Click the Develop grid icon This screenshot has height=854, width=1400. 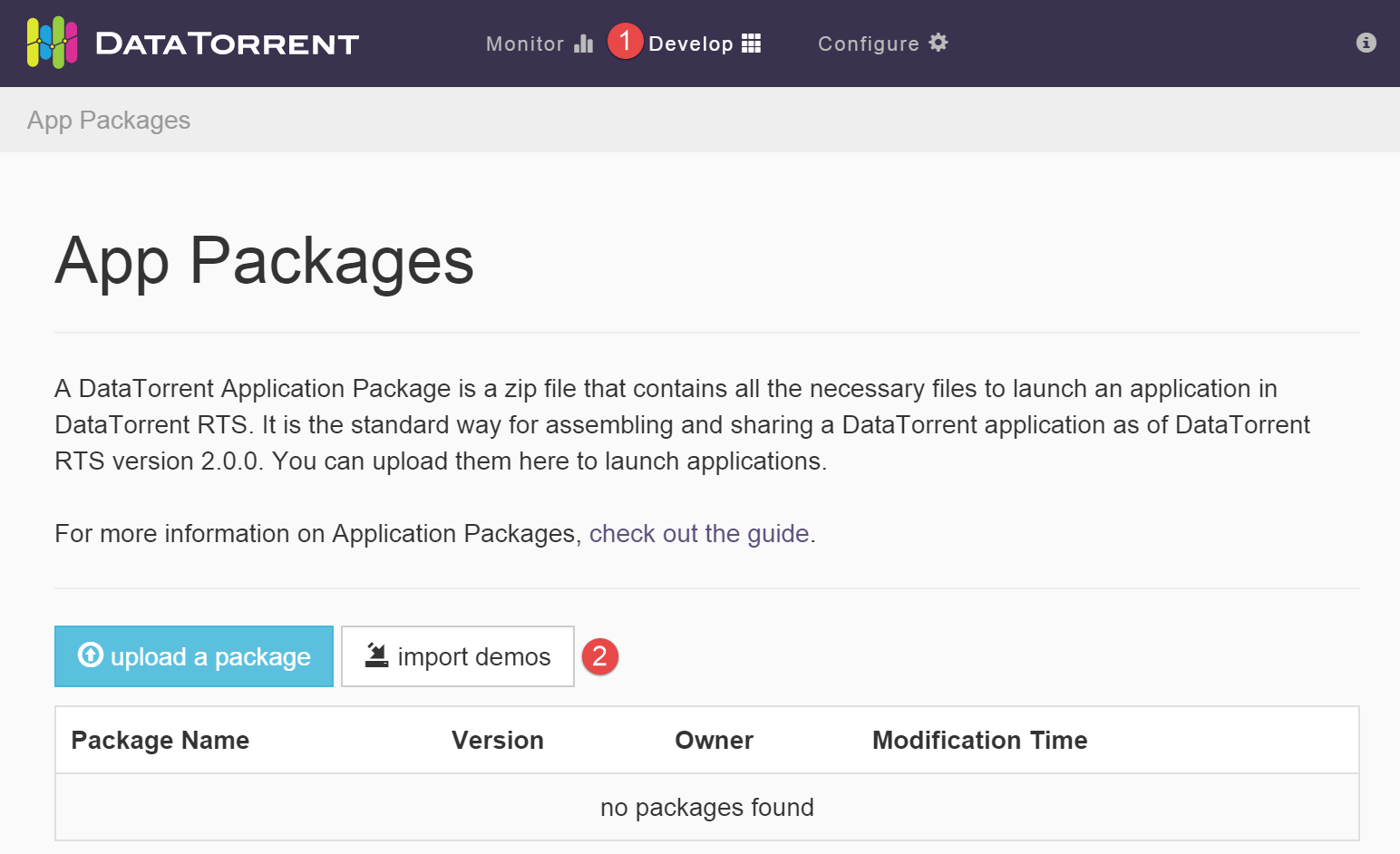pos(751,44)
